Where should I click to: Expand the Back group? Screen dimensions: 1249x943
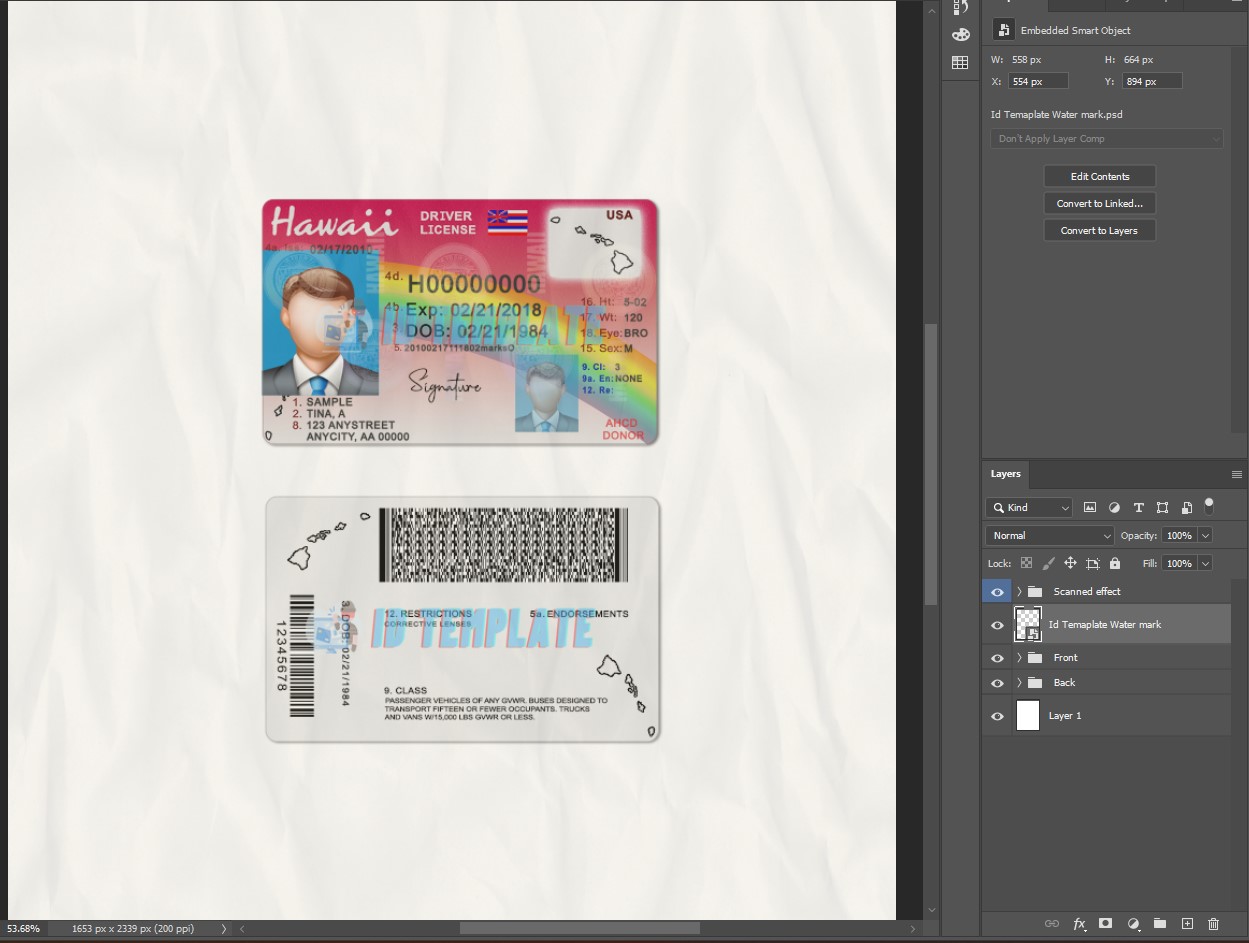click(x=1019, y=683)
